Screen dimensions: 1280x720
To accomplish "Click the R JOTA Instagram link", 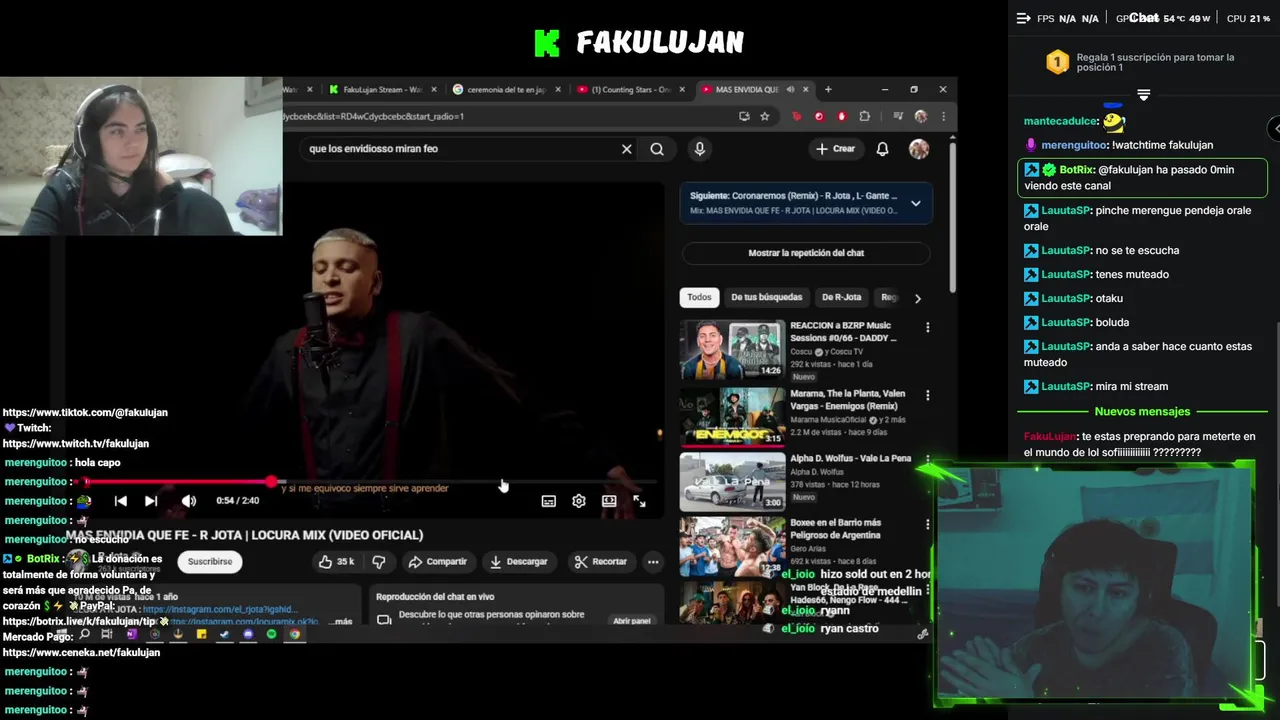I will pyautogui.click(x=219, y=609).
